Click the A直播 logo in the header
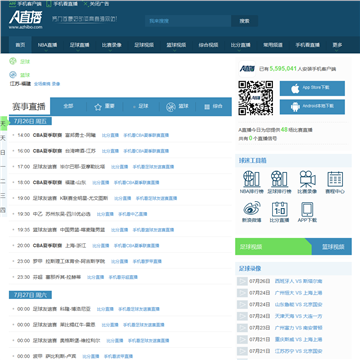Screen dimensions: 360x360 (26, 20)
